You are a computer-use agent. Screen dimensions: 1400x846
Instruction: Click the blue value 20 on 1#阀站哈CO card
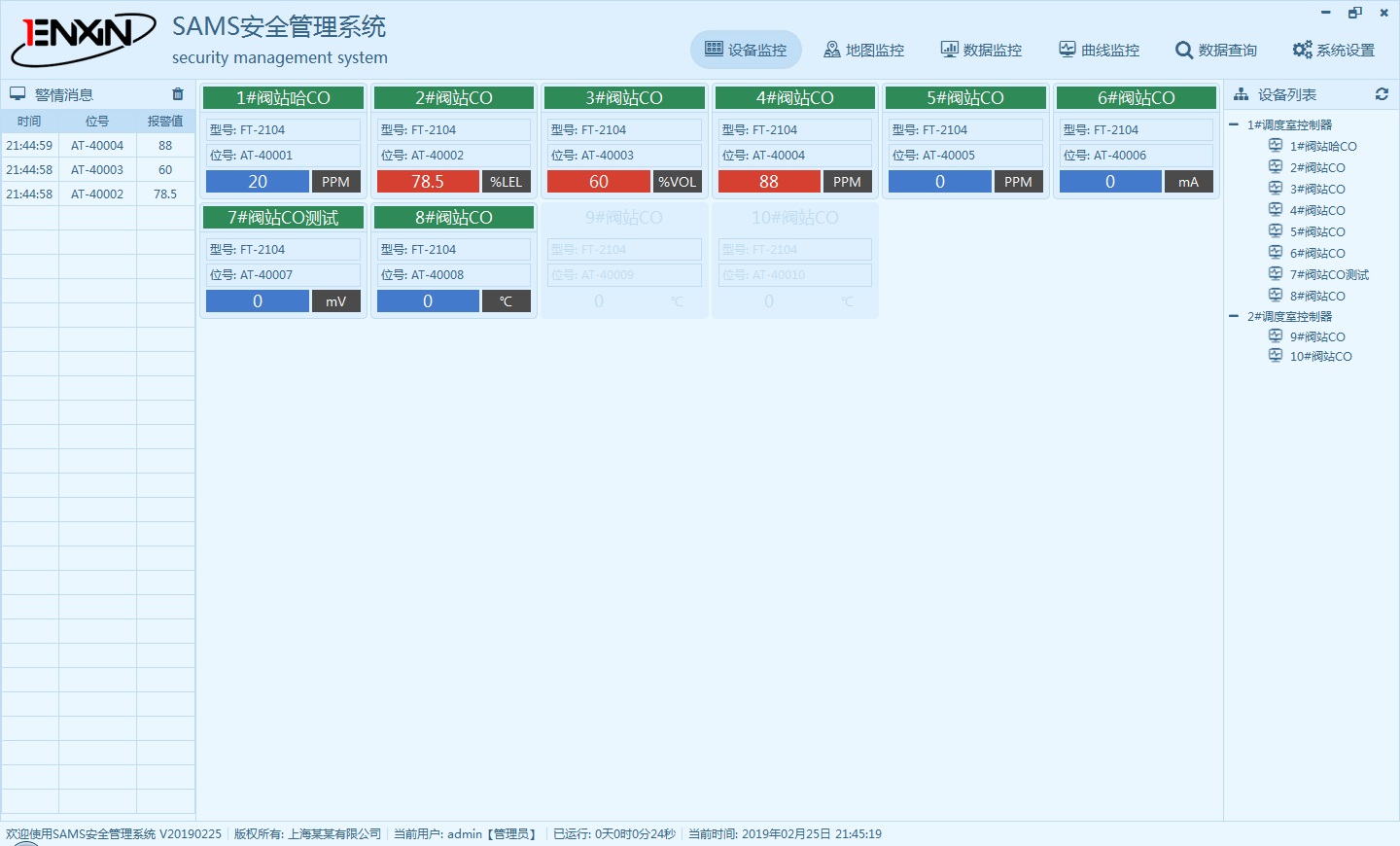[258, 182]
